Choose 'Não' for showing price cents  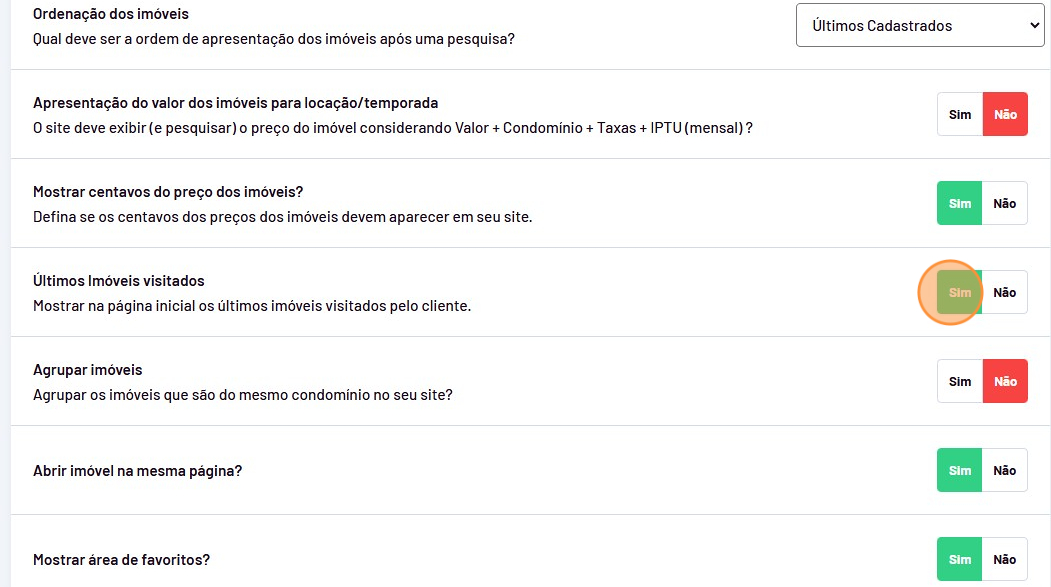(x=1005, y=204)
